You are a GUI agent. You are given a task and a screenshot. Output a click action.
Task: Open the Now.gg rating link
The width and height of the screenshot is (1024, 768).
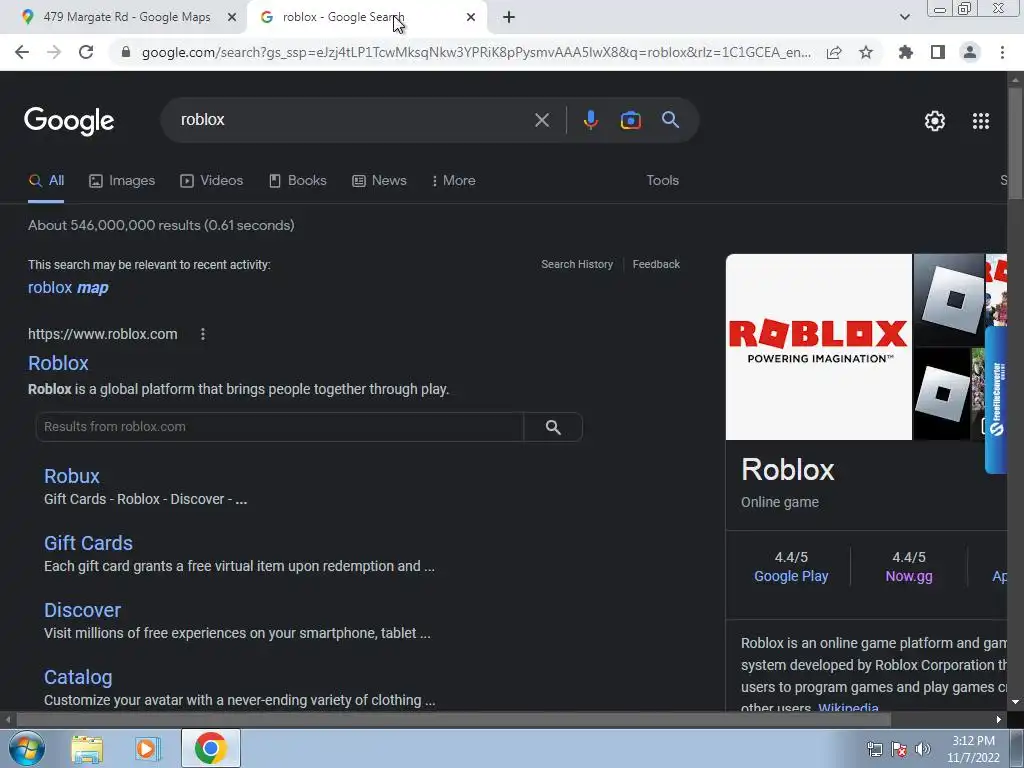(908, 577)
